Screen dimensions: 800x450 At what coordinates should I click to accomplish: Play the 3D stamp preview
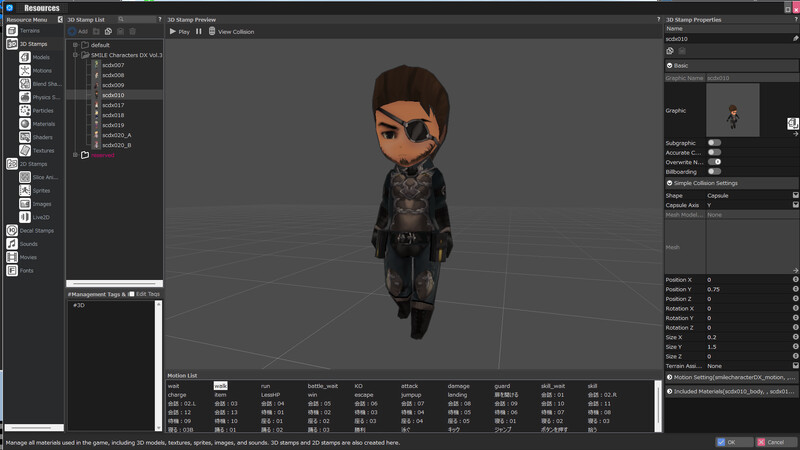pos(179,31)
